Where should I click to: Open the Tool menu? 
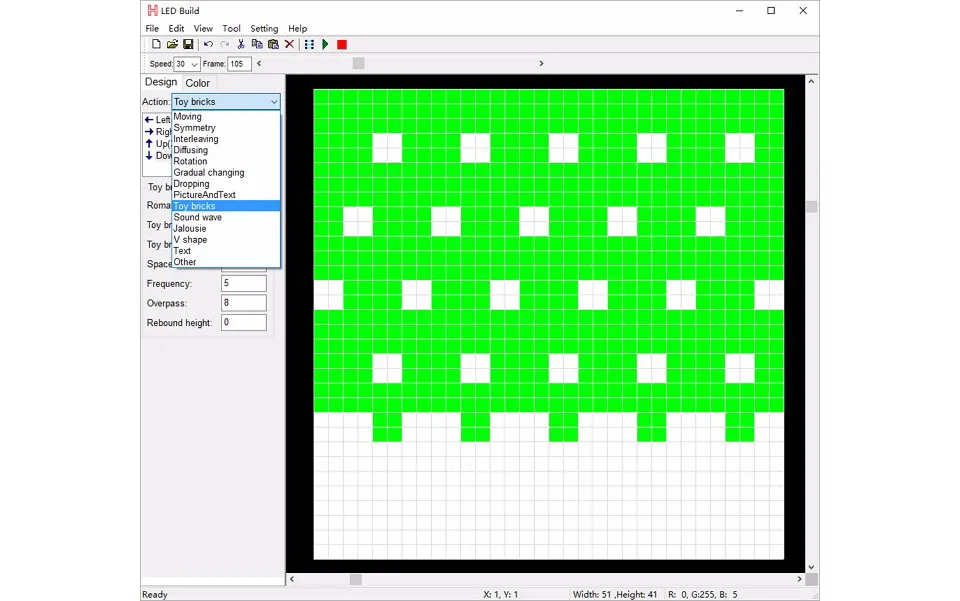[231, 29]
